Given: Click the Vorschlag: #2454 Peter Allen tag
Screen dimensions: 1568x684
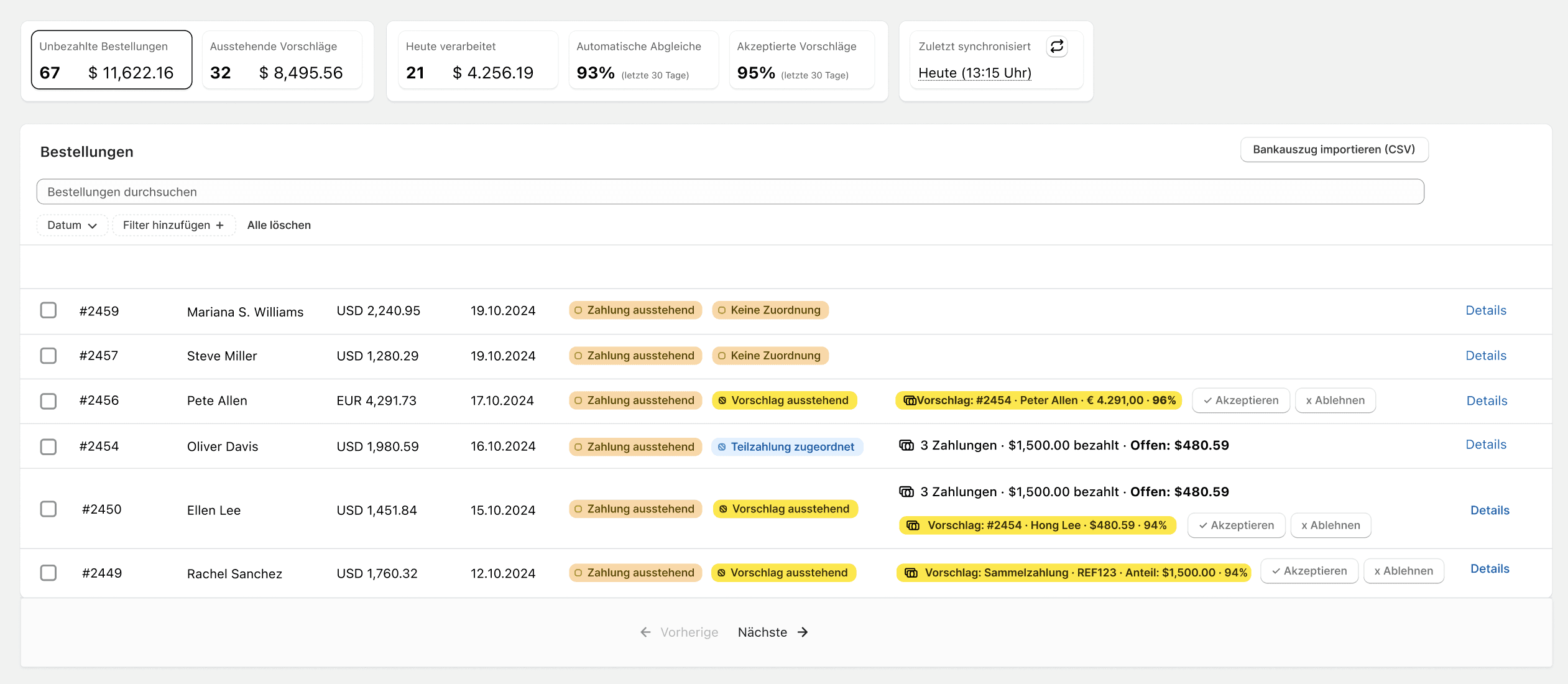Looking at the screenshot, I should (x=1038, y=400).
